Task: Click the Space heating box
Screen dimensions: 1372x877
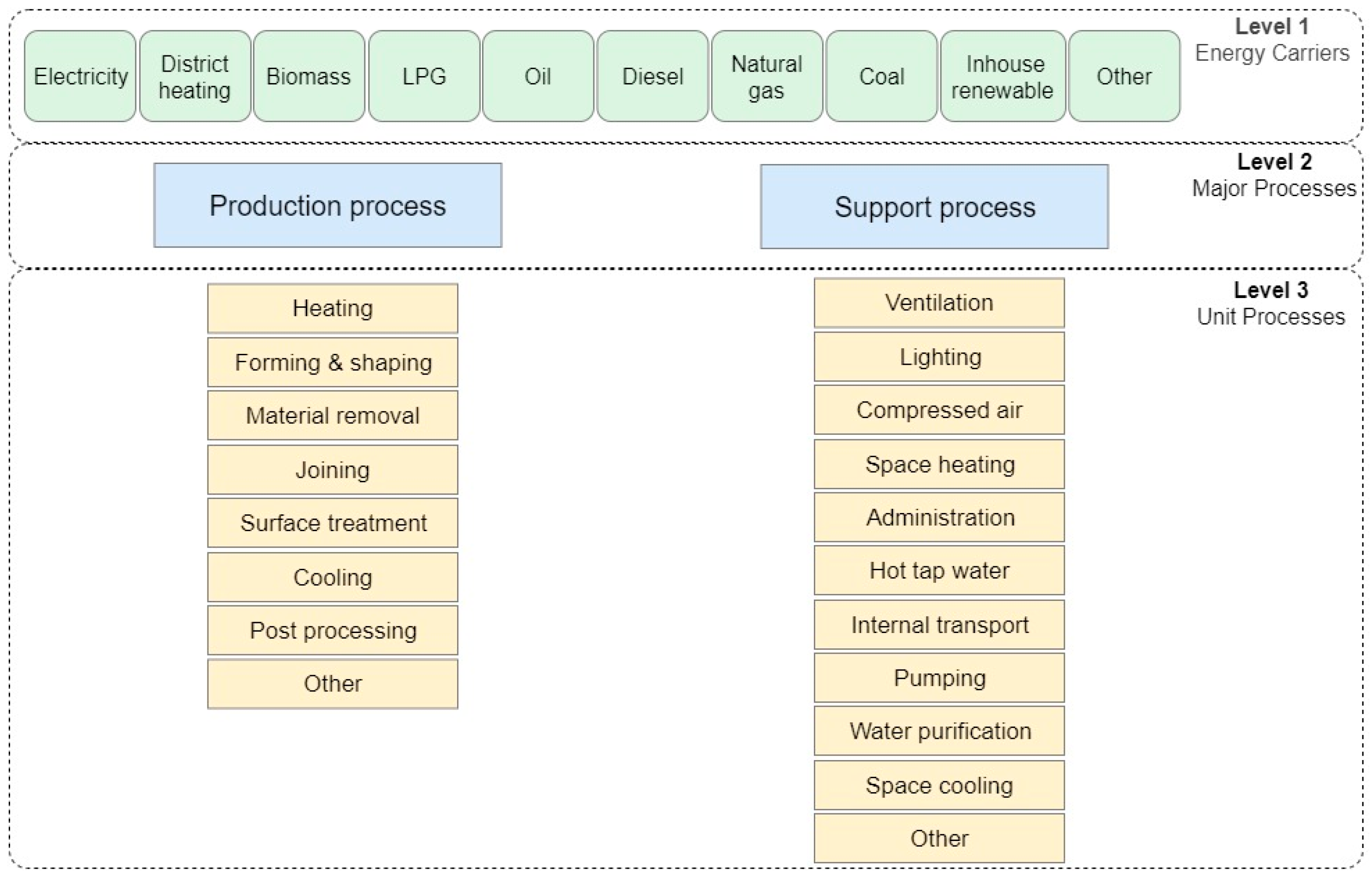Action: click(x=939, y=464)
